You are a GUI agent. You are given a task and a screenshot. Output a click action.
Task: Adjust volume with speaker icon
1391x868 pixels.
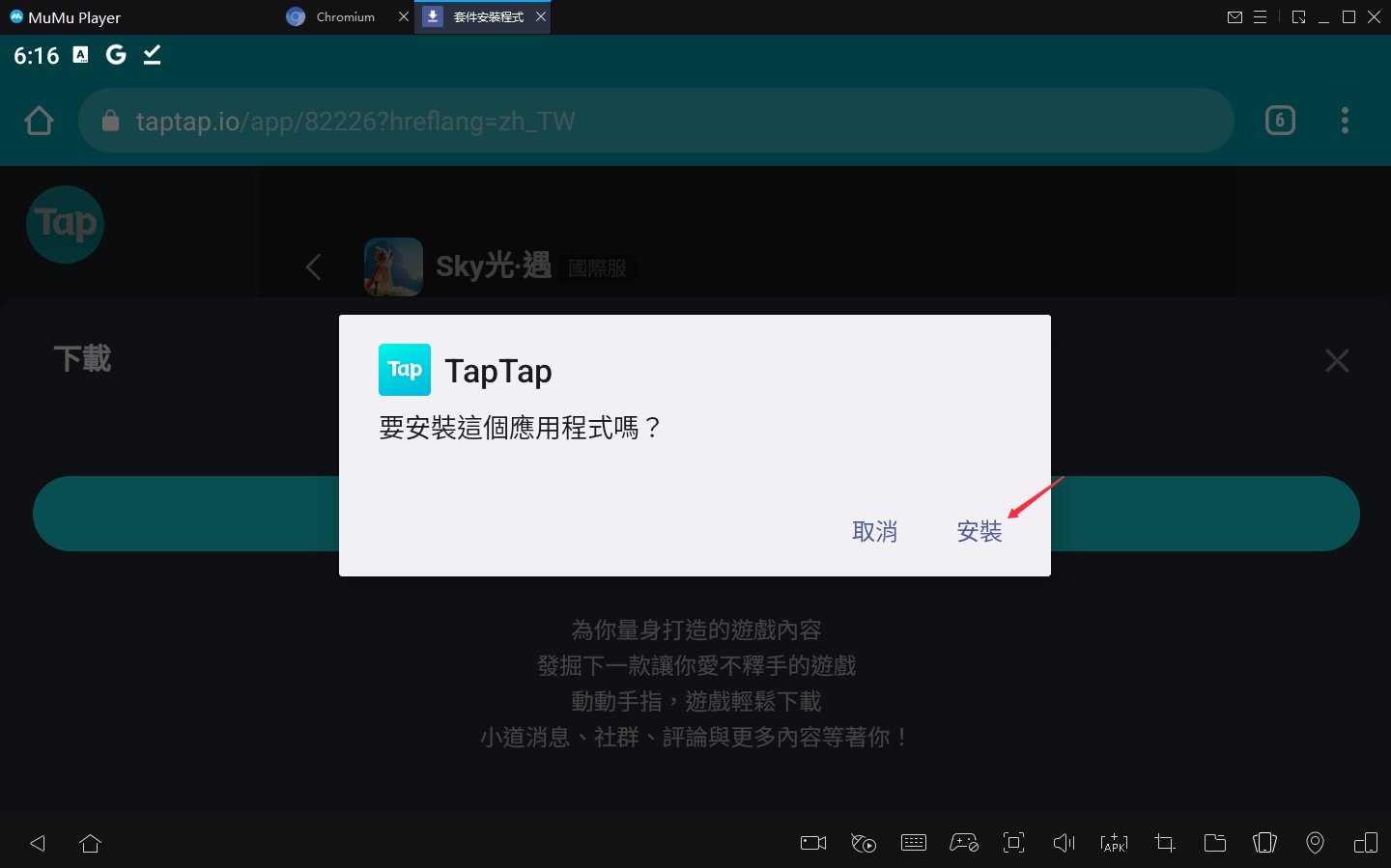[x=1065, y=843]
